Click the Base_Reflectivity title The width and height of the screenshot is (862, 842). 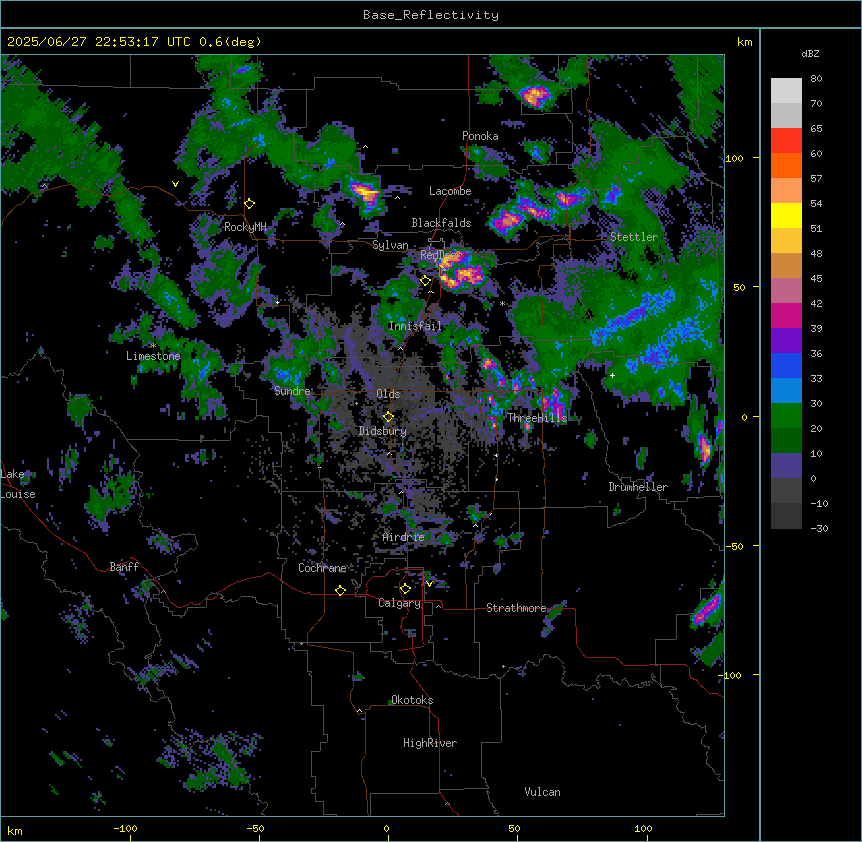pyautogui.click(x=431, y=15)
